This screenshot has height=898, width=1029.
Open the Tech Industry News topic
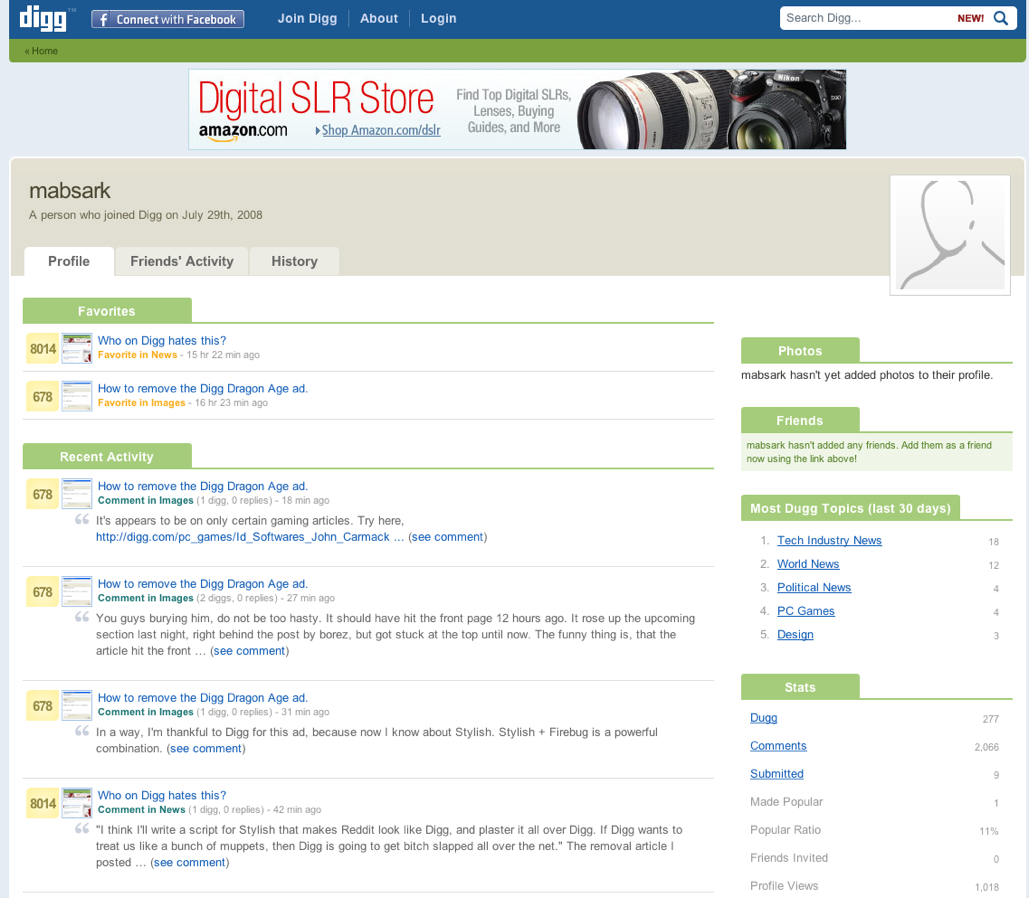[x=830, y=540]
